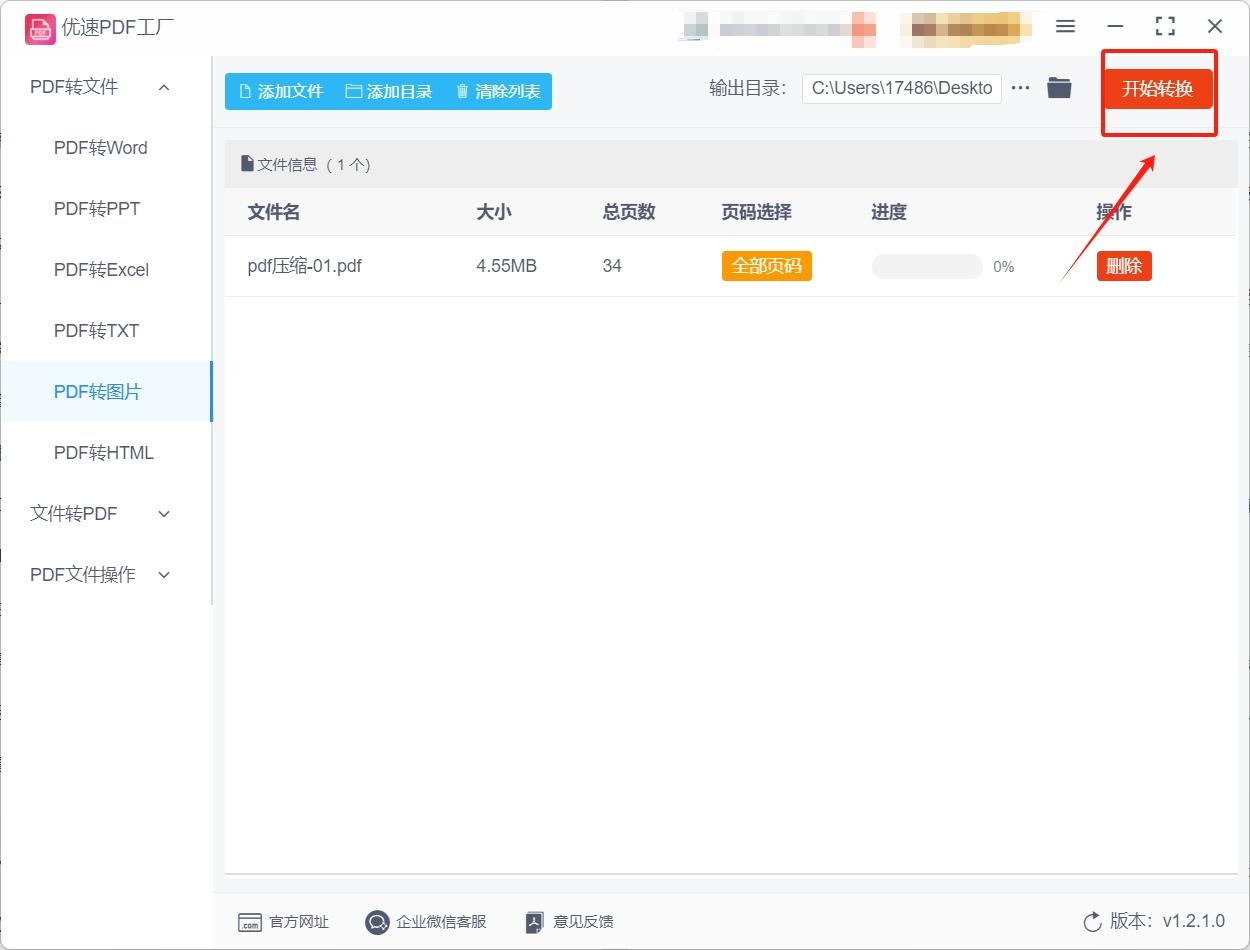Click 添加文件 to add files
The height and width of the screenshot is (950, 1250).
coord(281,91)
